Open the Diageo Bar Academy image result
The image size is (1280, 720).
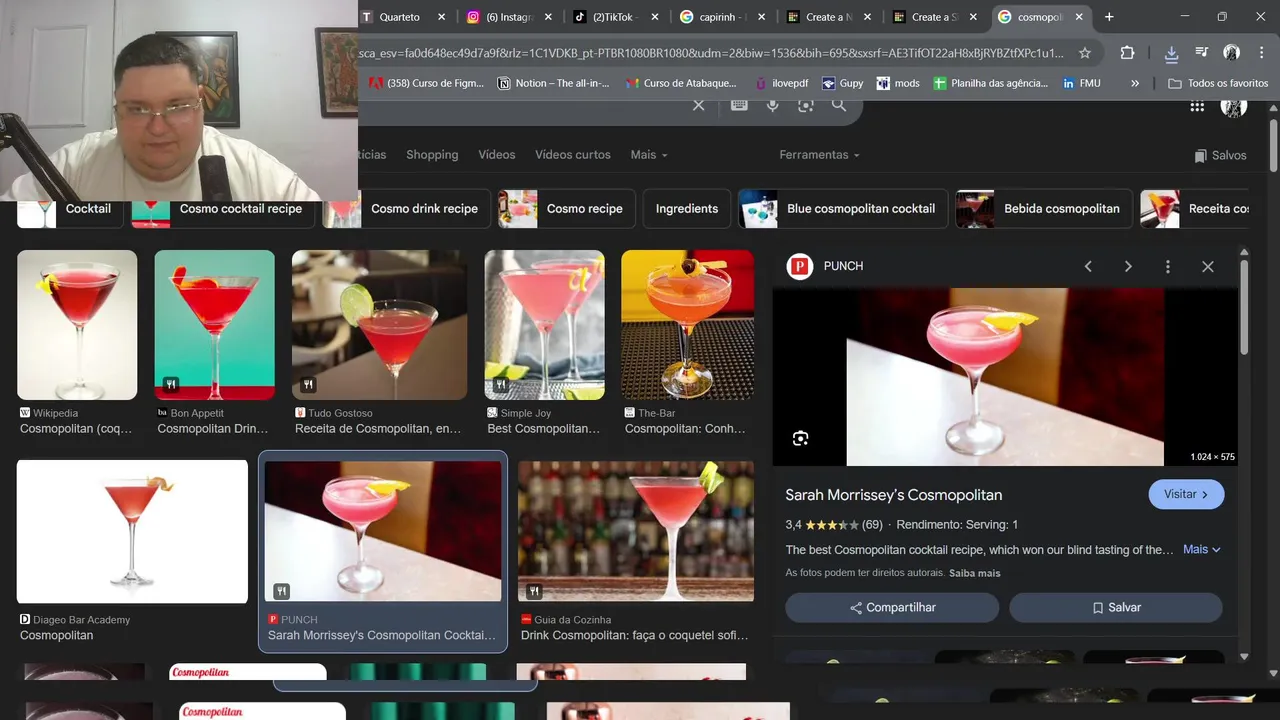pos(132,531)
